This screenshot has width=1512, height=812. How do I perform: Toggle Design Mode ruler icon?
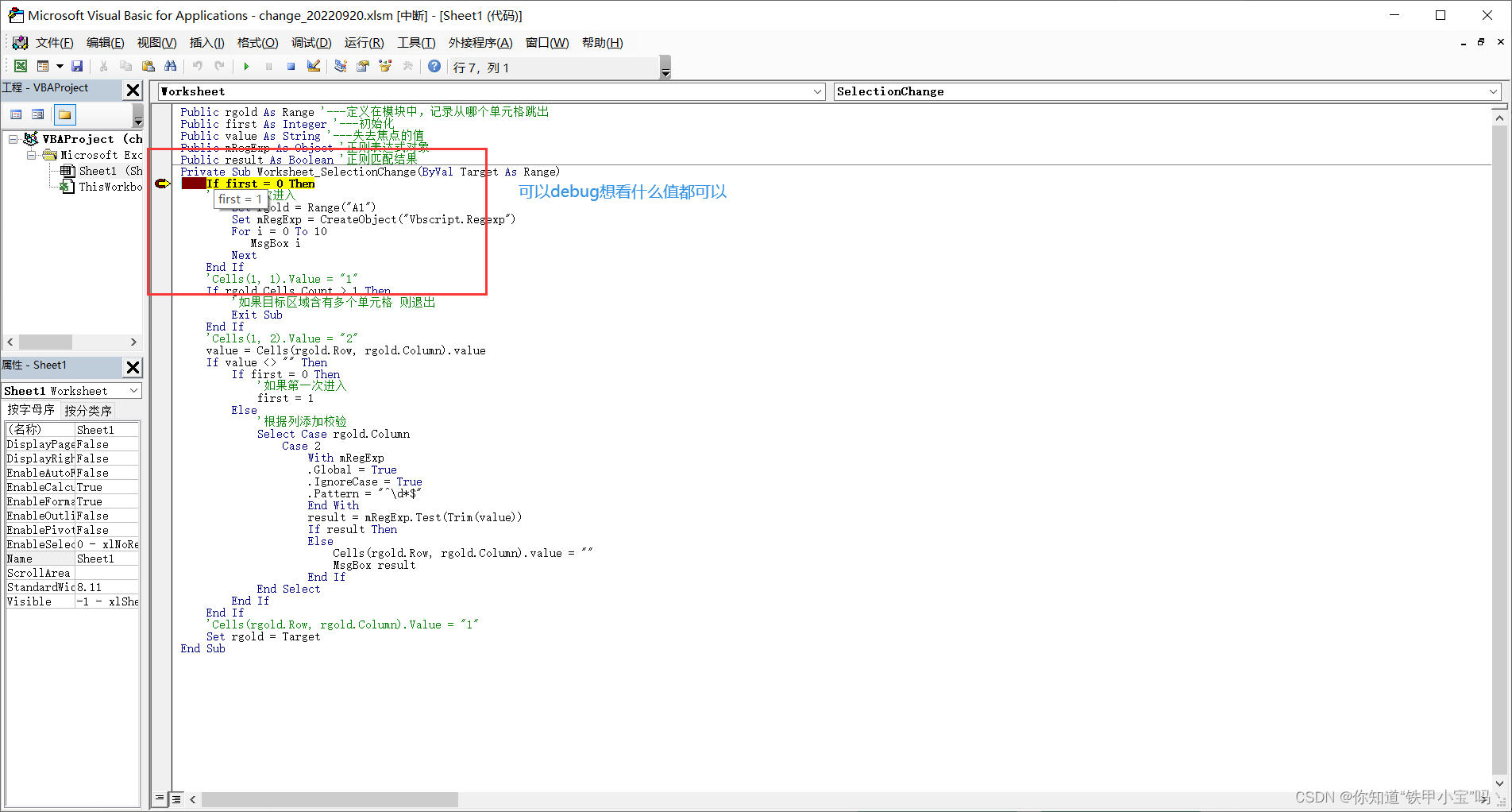click(x=314, y=67)
